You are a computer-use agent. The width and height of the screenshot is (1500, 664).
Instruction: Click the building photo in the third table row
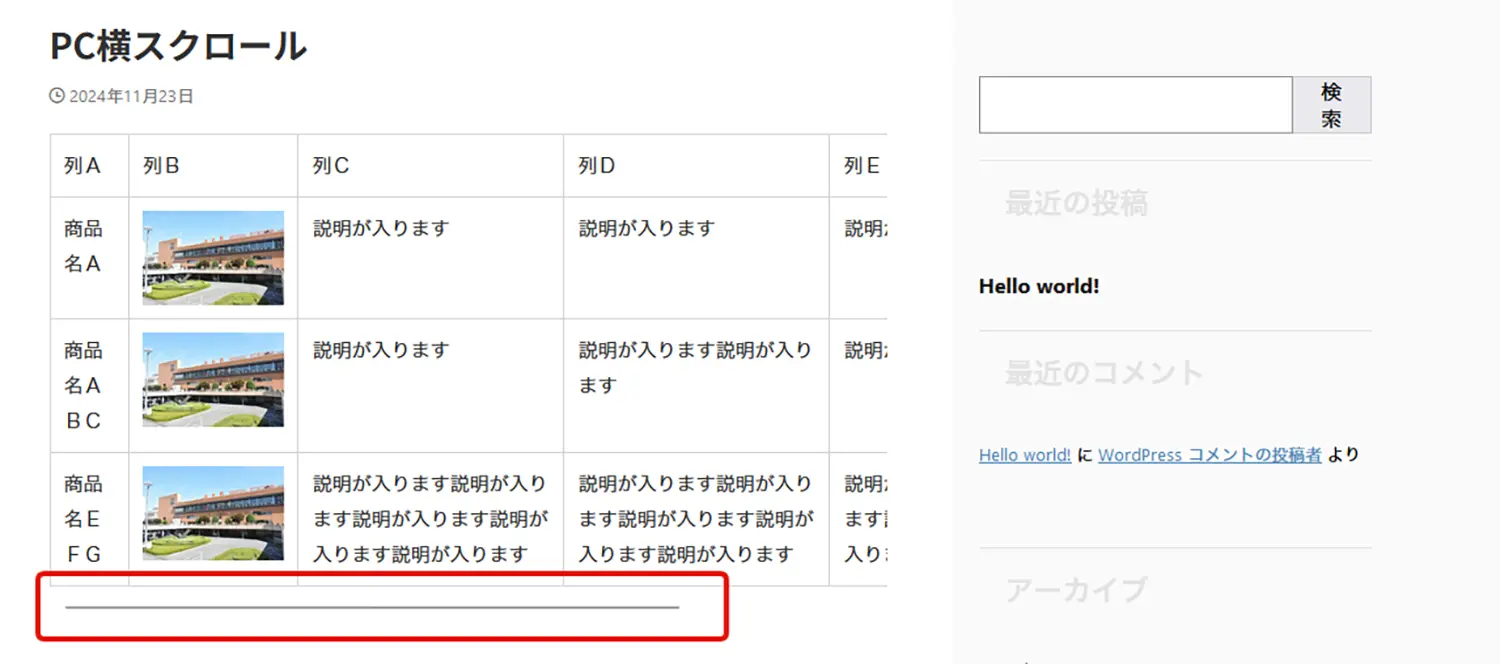[x=212, y=512]
